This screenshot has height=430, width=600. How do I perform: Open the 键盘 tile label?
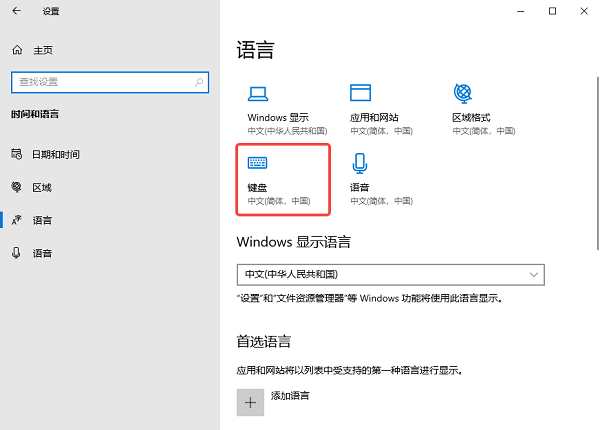(x=257, y=187)
